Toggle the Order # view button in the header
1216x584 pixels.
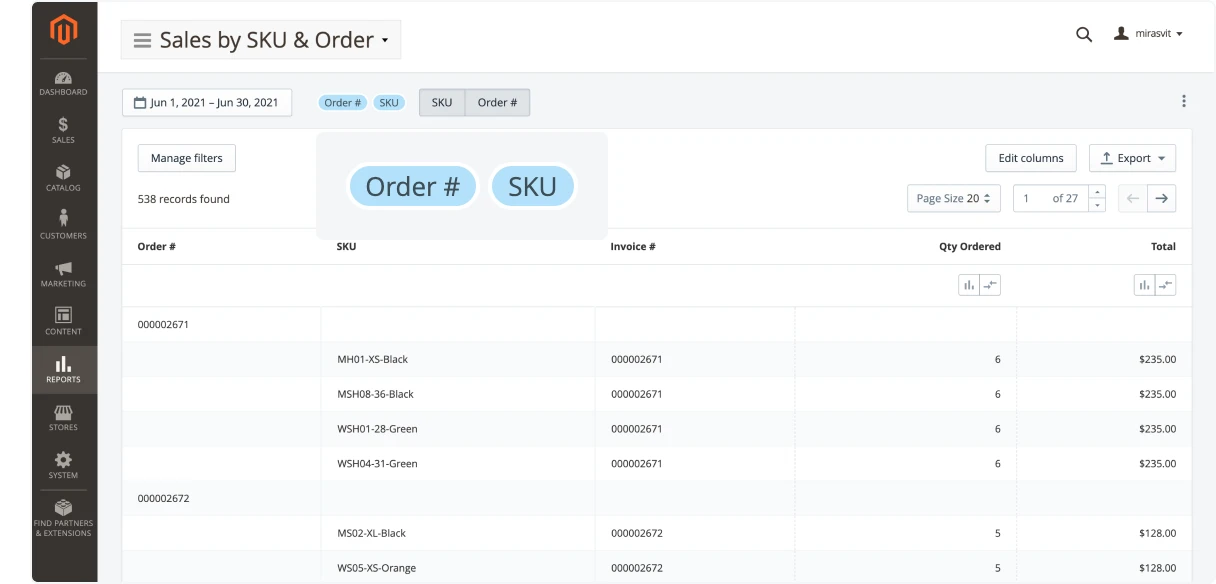[497, 101]
